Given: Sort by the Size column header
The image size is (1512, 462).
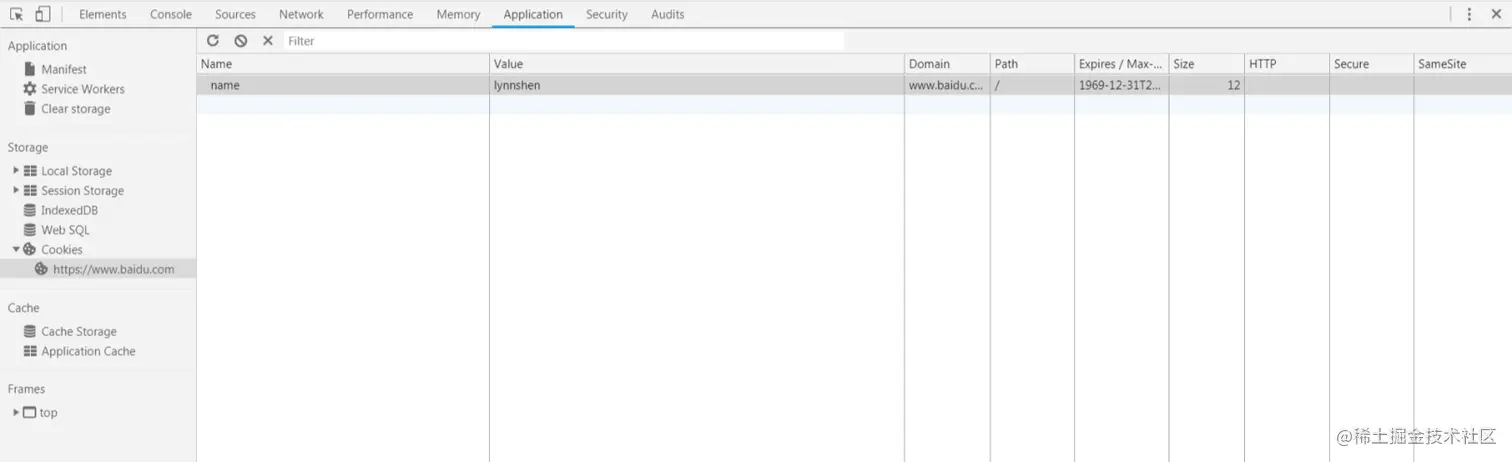Looking at the screenshot, I should (x=1206, y=64).
